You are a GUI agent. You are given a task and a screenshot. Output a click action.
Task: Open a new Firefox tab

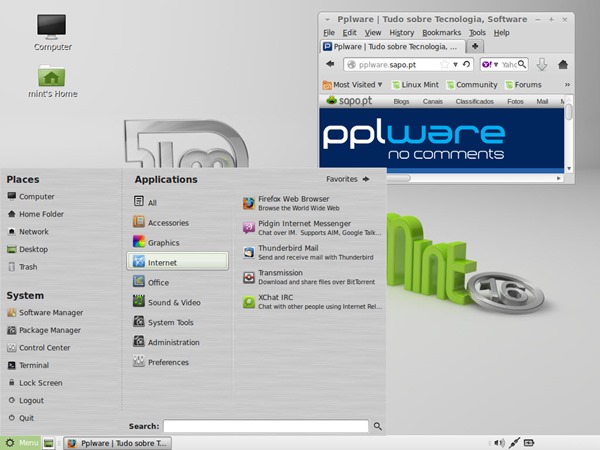[x=475, y=46]
